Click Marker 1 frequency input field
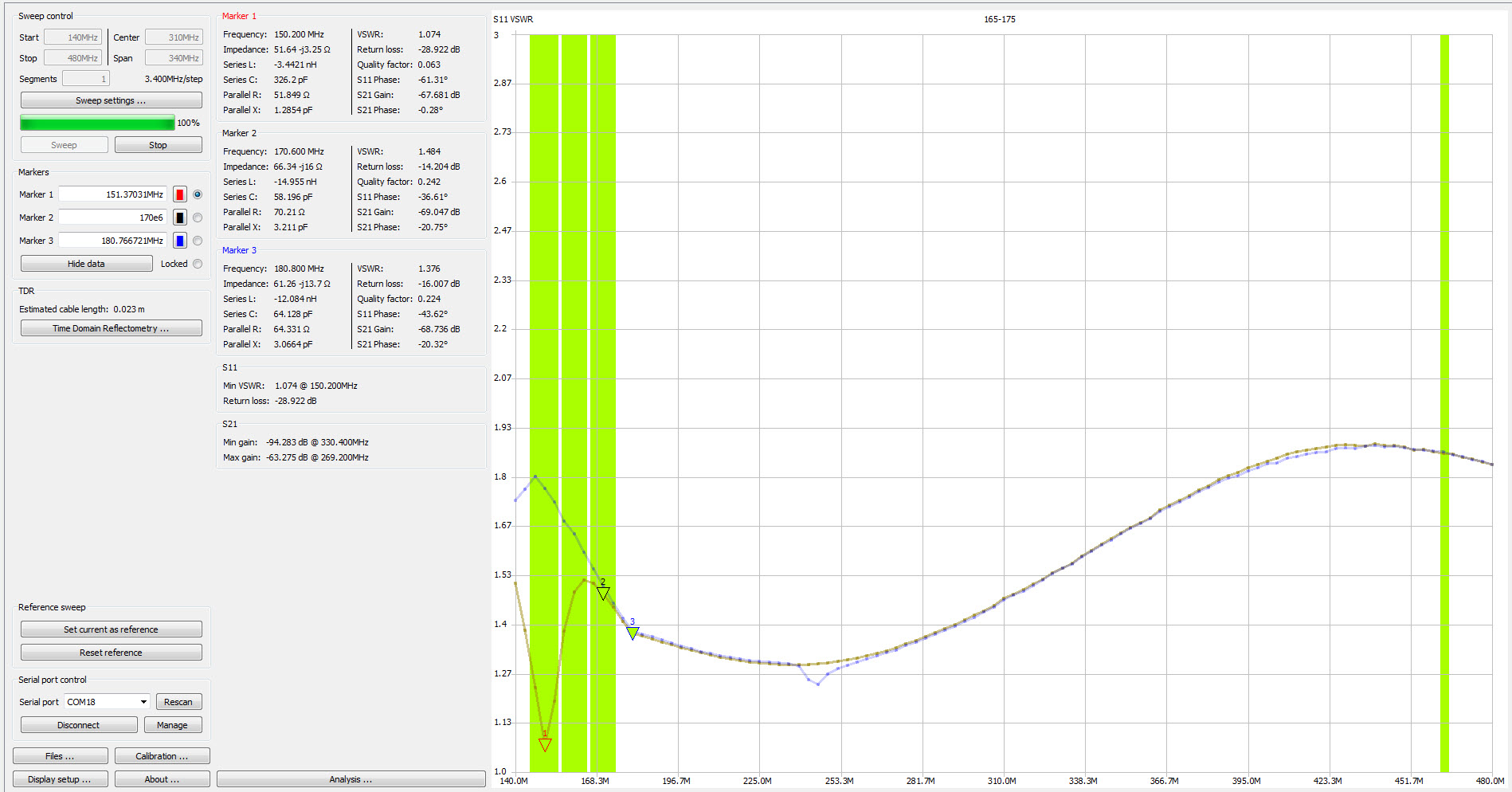Image resolution: width=1512 pixels, height=792 pixels. click(112, 194)
